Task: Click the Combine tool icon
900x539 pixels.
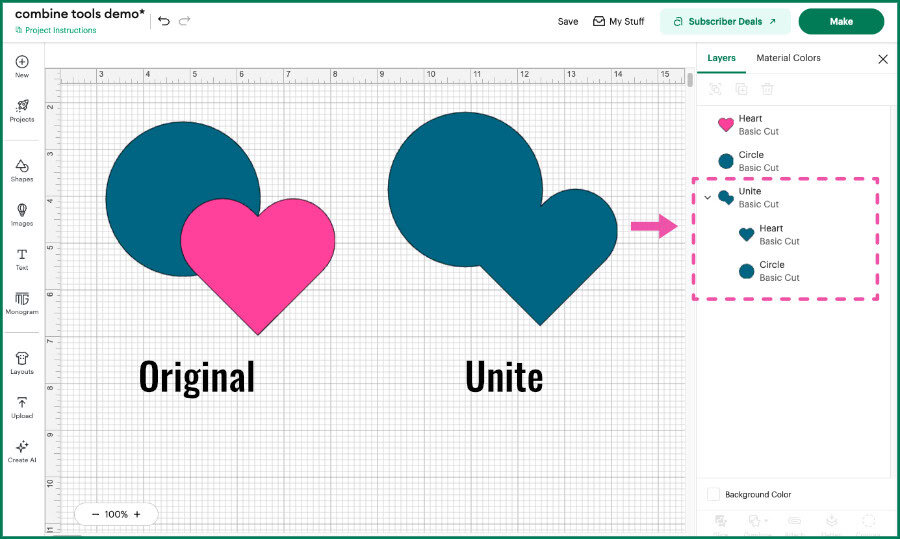Action: point(754,521)
